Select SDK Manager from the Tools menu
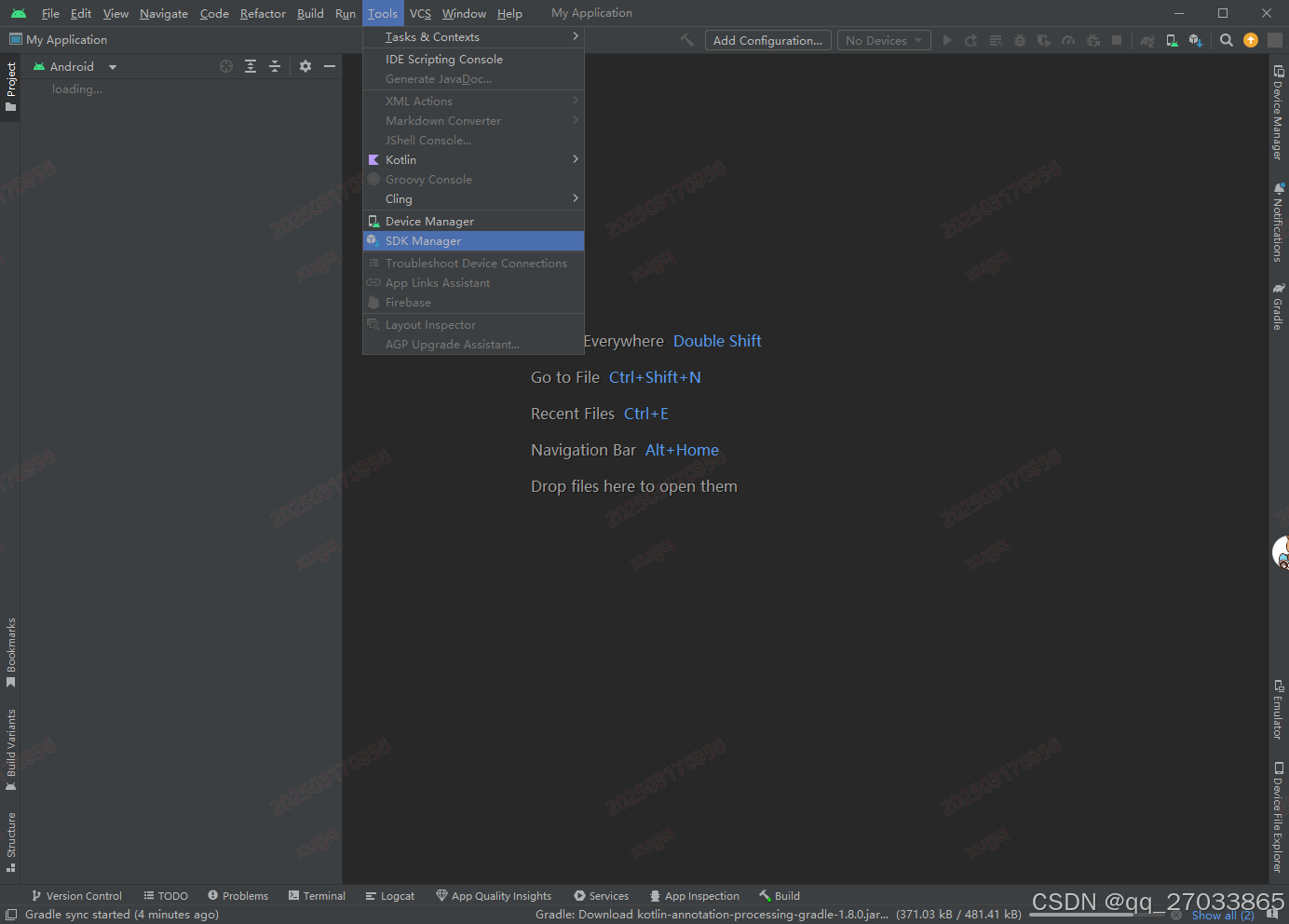Image resolution: width=1289 pixels, height=924 pixels. click(x=424, y=240)
